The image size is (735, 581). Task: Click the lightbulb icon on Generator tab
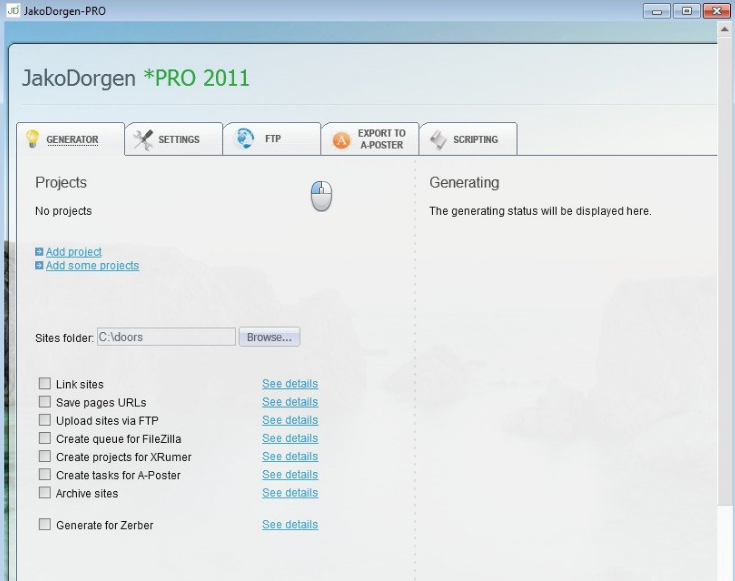[x=32, y=139]
